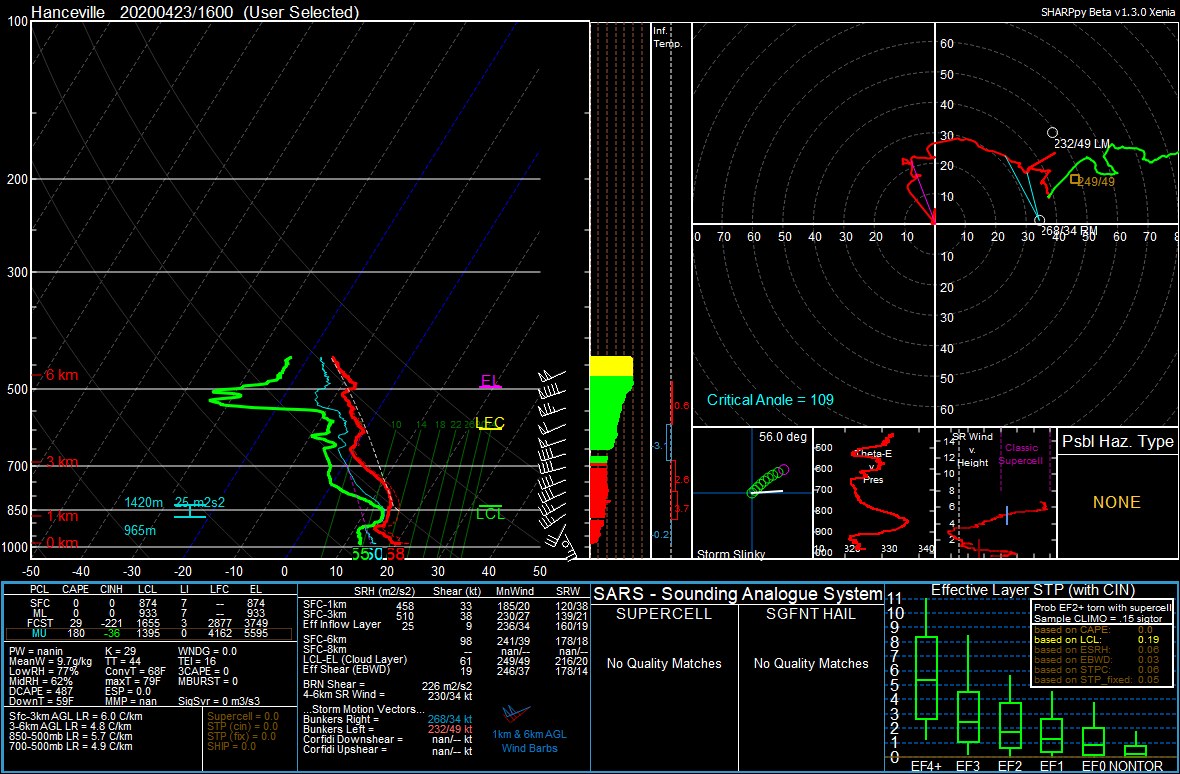Click the MeanW = 9.7g/kg readout
The width and height of the screenshot is (1180, 774).
pyautogui.click(x=50, y=660)
